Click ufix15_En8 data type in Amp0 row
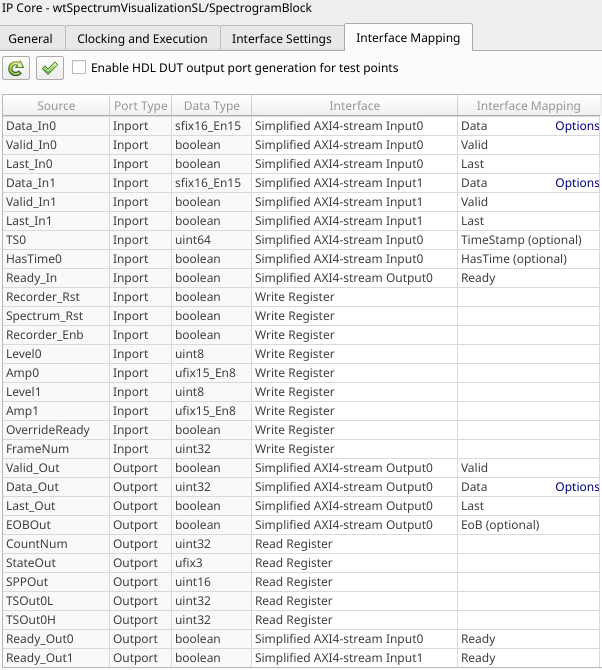The width and height of the screenshot is (602, 670). 211,373
